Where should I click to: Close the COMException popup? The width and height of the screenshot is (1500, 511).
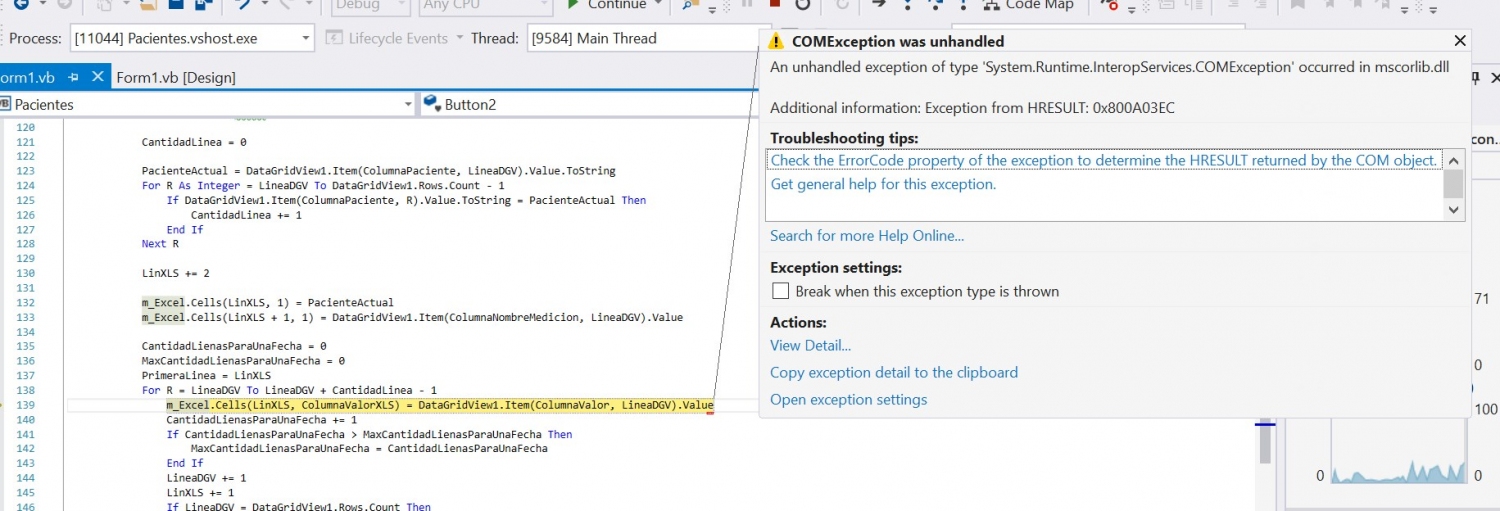click(1460, 41)
